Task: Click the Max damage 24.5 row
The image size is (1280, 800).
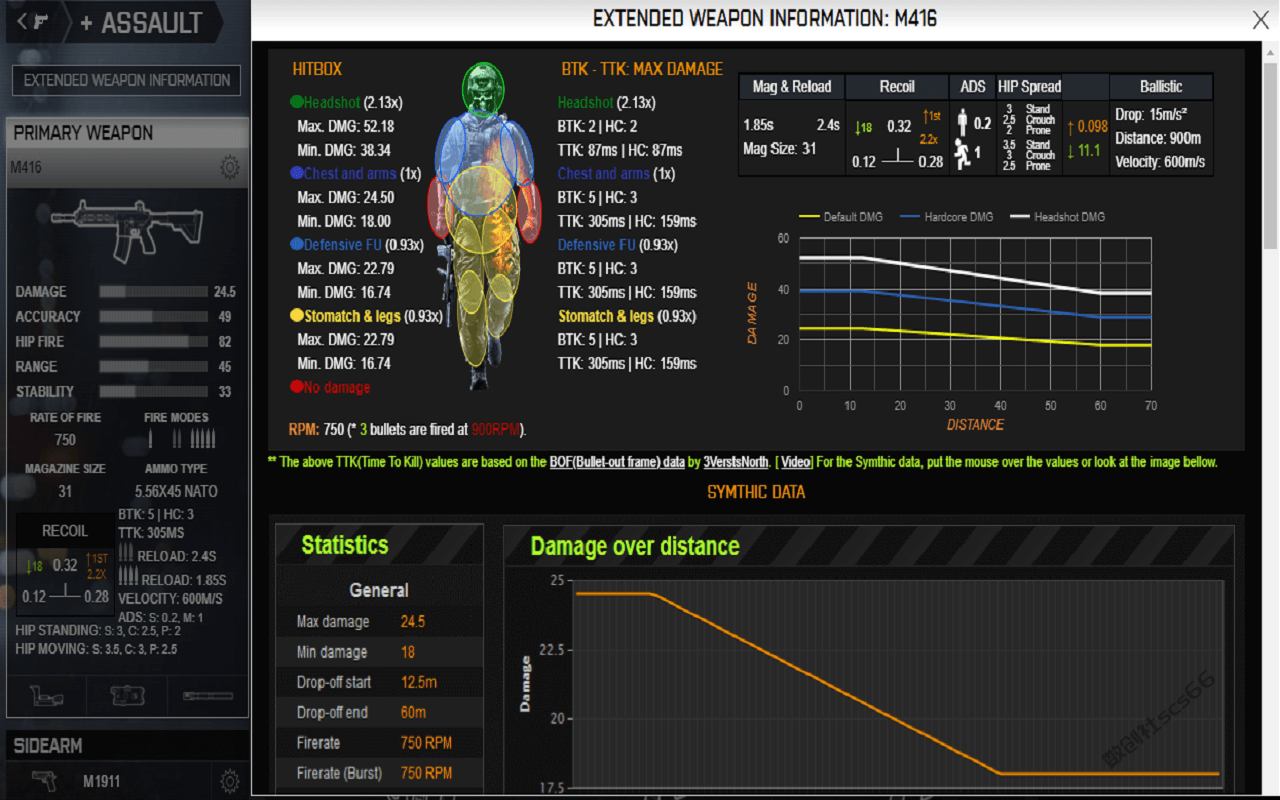Action: (380, 622)
